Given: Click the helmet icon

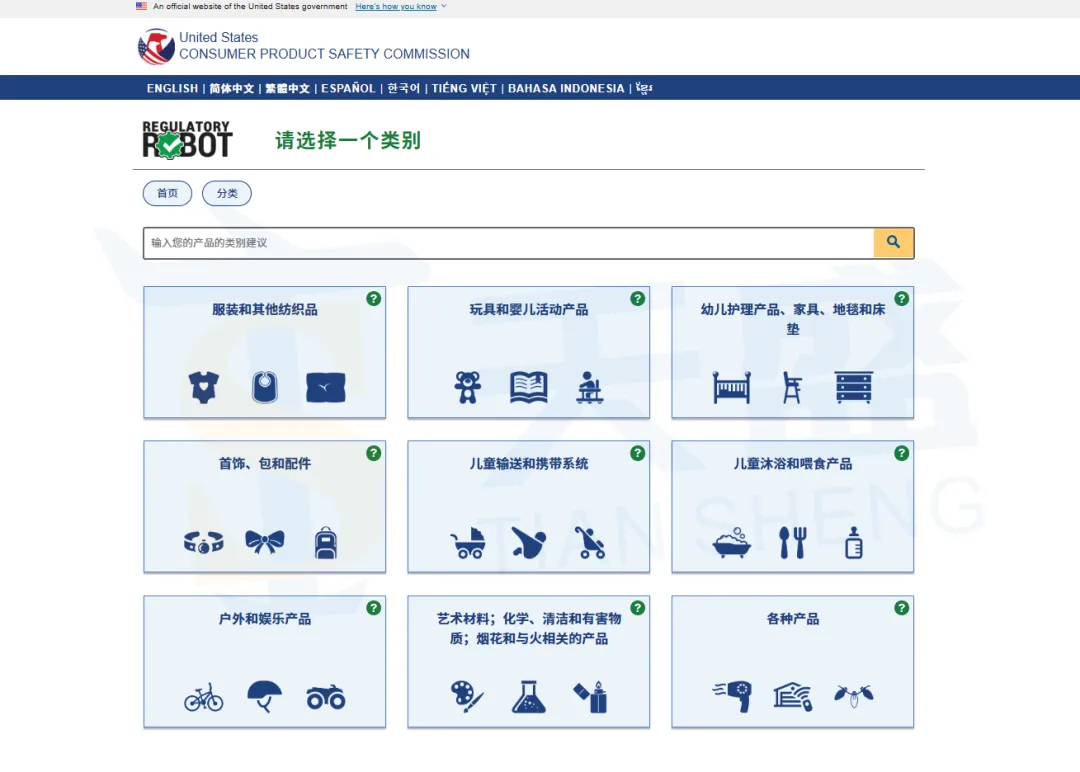Looking at the screenshot, I should [x=264, y=696].
